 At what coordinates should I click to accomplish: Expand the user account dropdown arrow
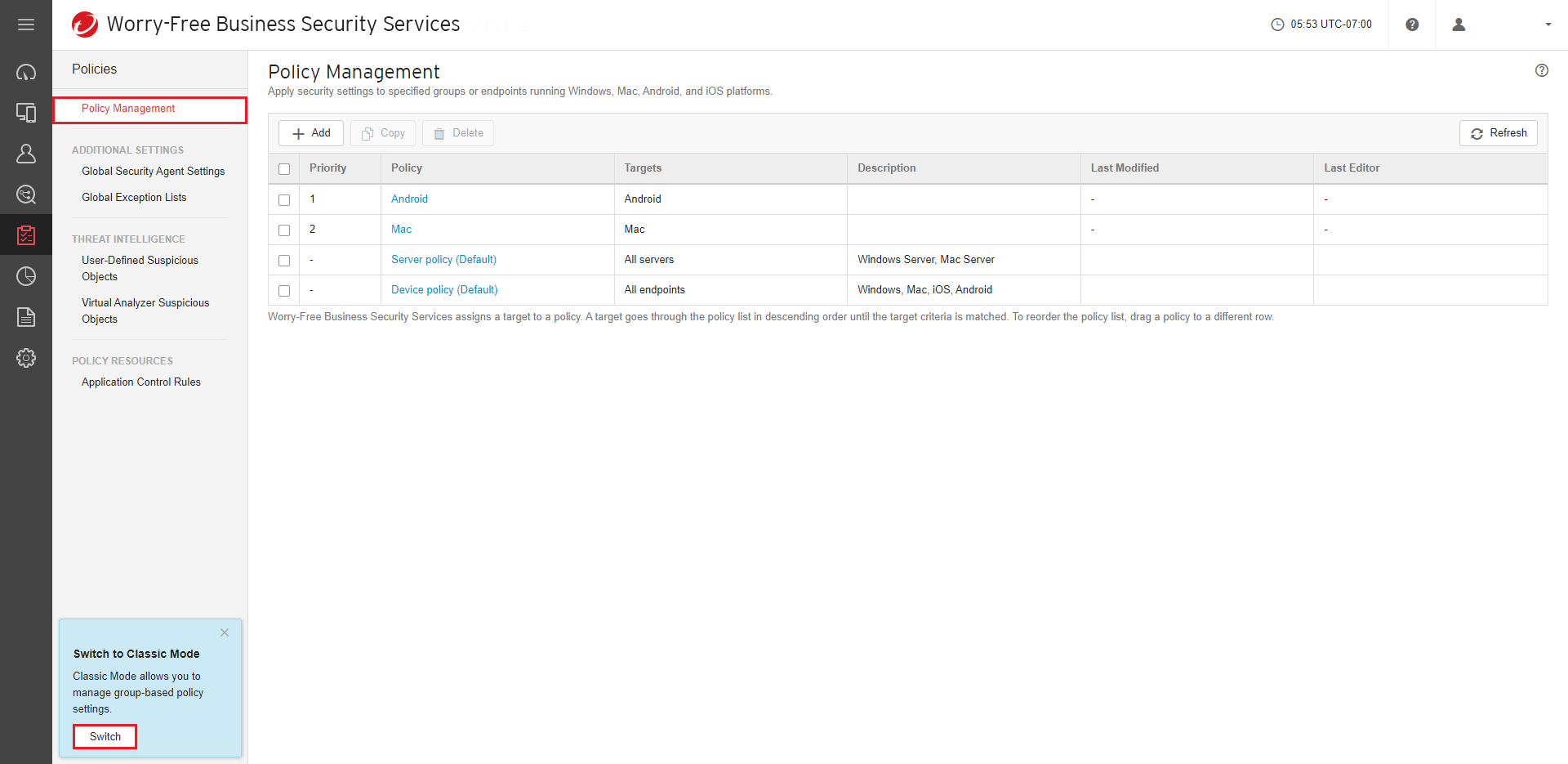1548,25
